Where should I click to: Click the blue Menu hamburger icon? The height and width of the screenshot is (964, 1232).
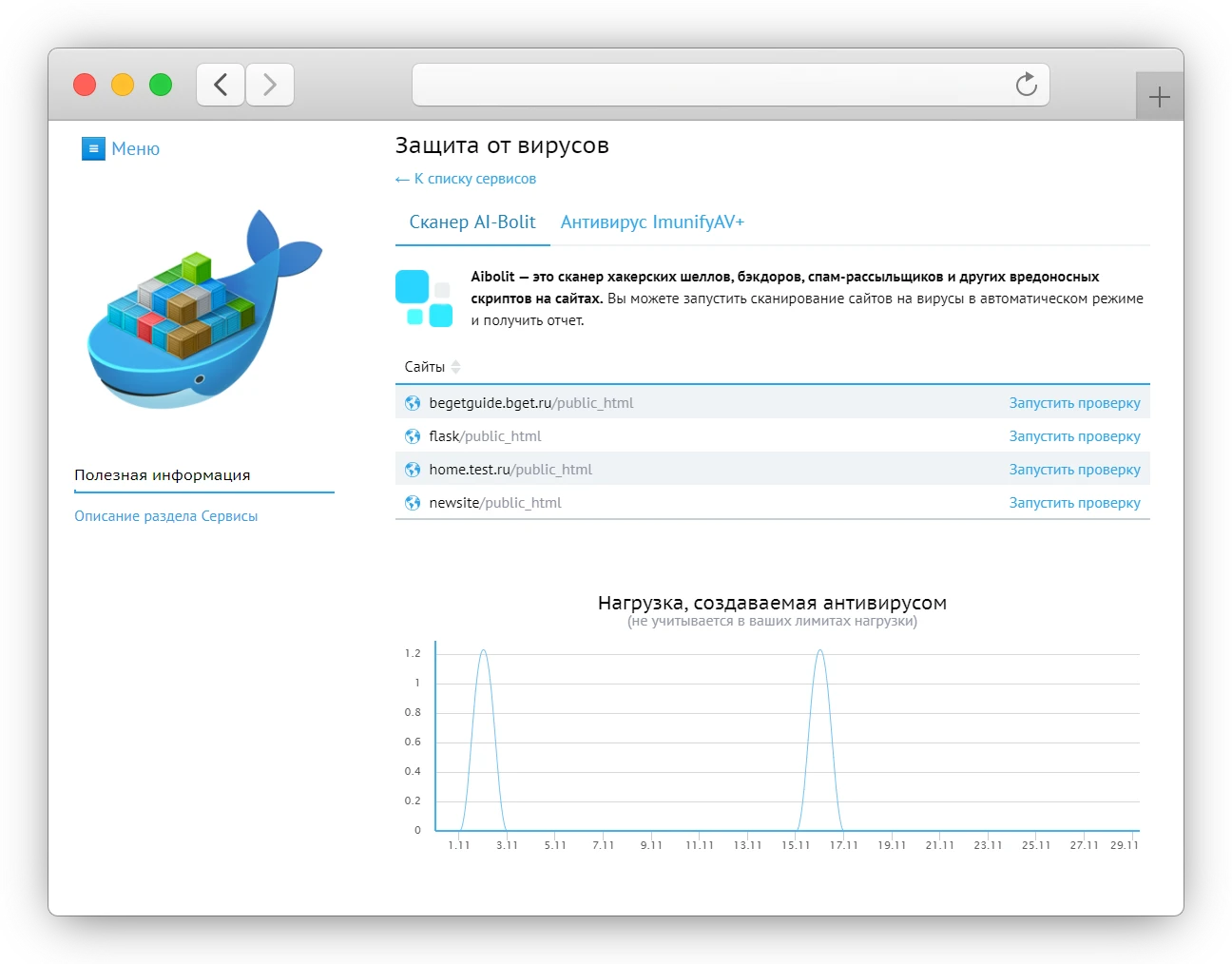coord(93,149)
